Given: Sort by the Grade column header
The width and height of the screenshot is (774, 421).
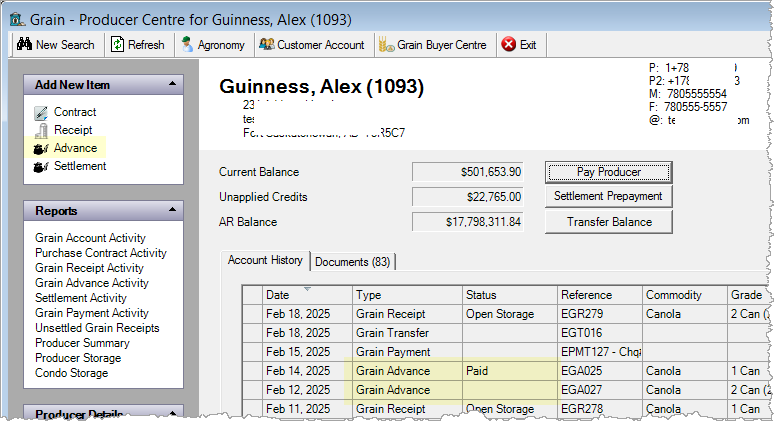Looking at the screenshot, I should click(747, 295).
